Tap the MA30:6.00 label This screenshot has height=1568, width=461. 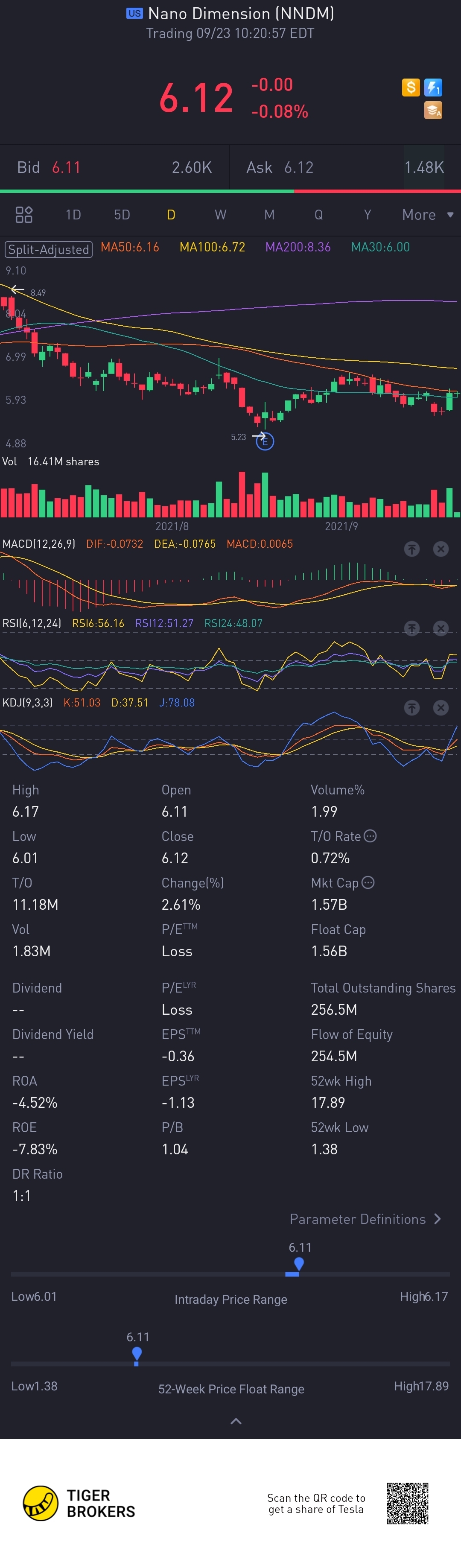click(381, 247)
